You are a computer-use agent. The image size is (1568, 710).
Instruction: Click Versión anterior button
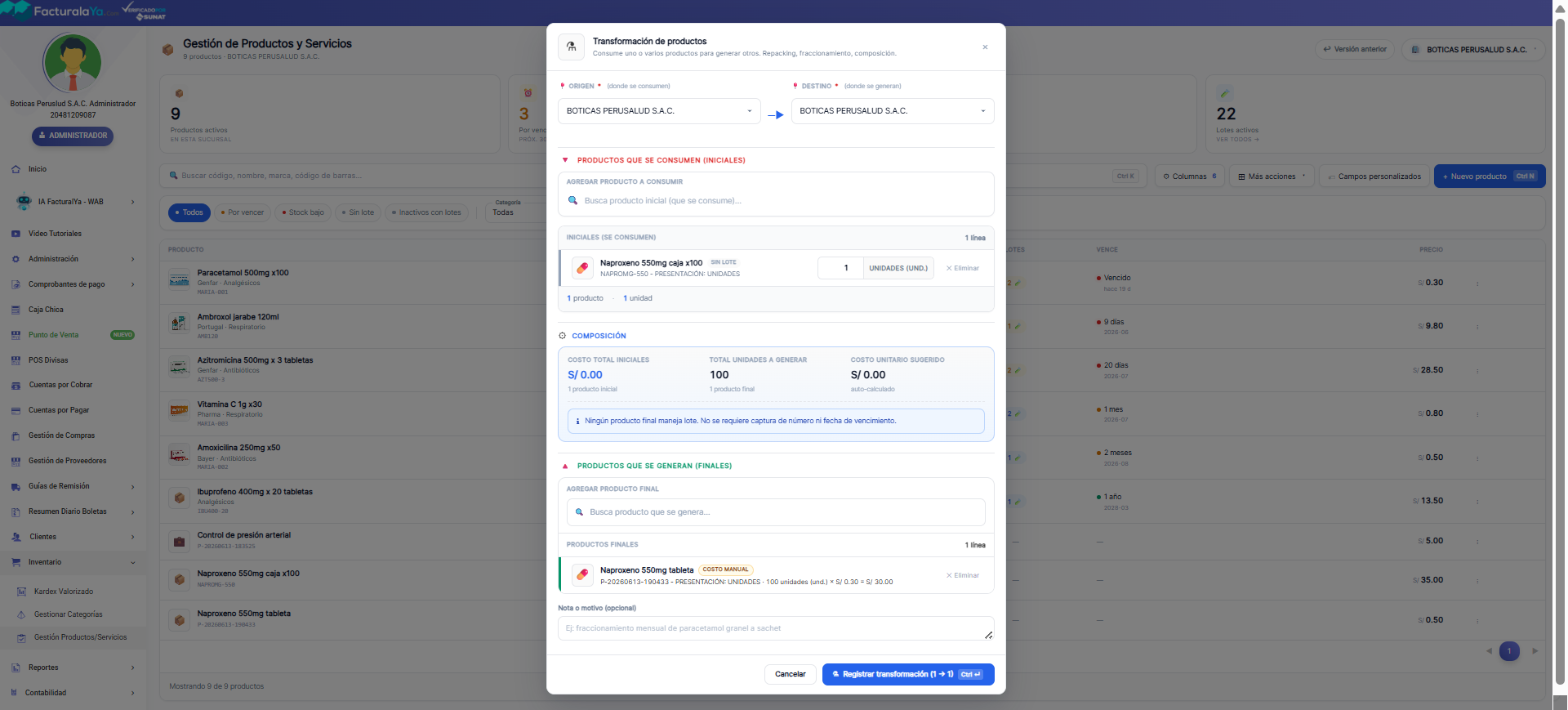pos(1356,49)
